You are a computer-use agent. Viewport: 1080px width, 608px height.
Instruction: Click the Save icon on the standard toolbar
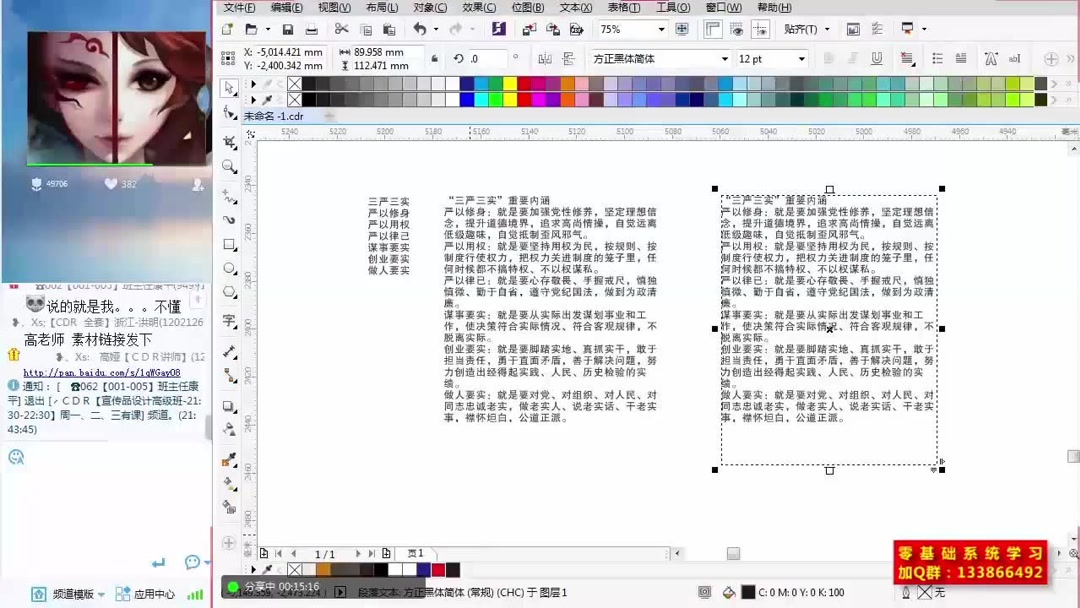pyautogui.click(x=288, y=29)
